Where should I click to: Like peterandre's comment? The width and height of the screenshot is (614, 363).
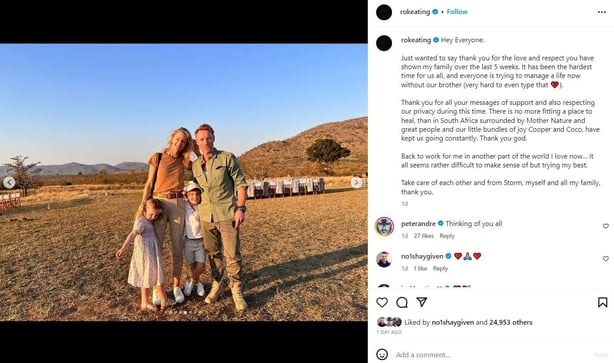click(x=605, y=226)
